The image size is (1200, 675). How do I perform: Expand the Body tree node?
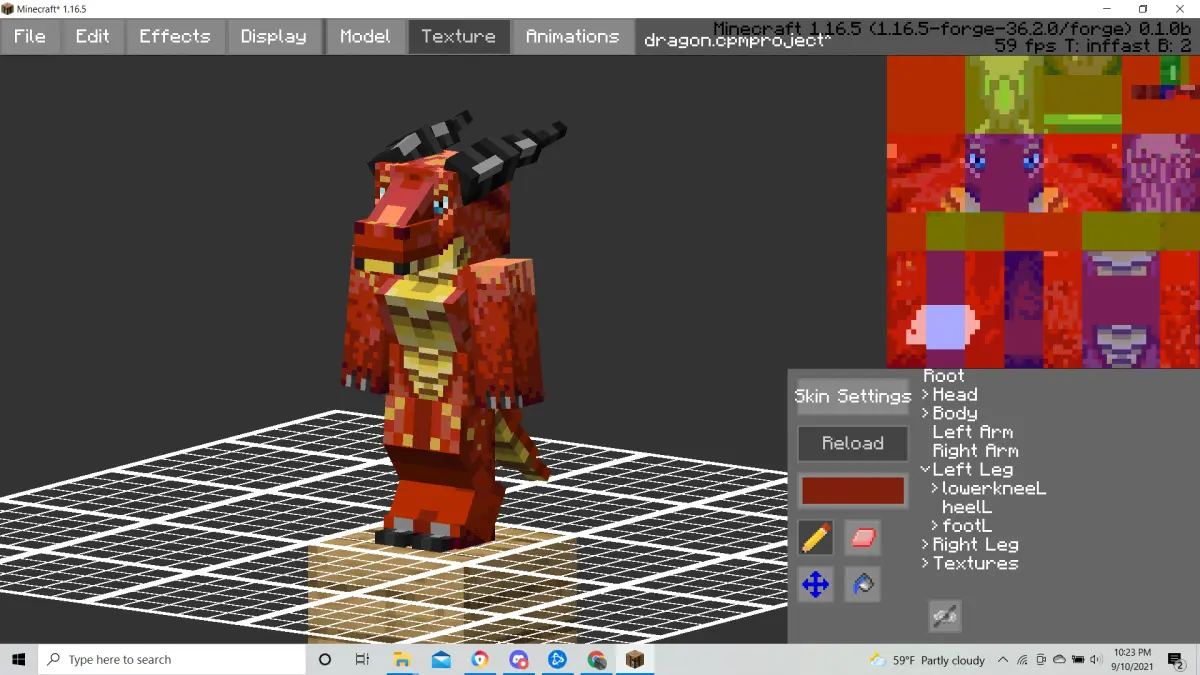[926, 414]
